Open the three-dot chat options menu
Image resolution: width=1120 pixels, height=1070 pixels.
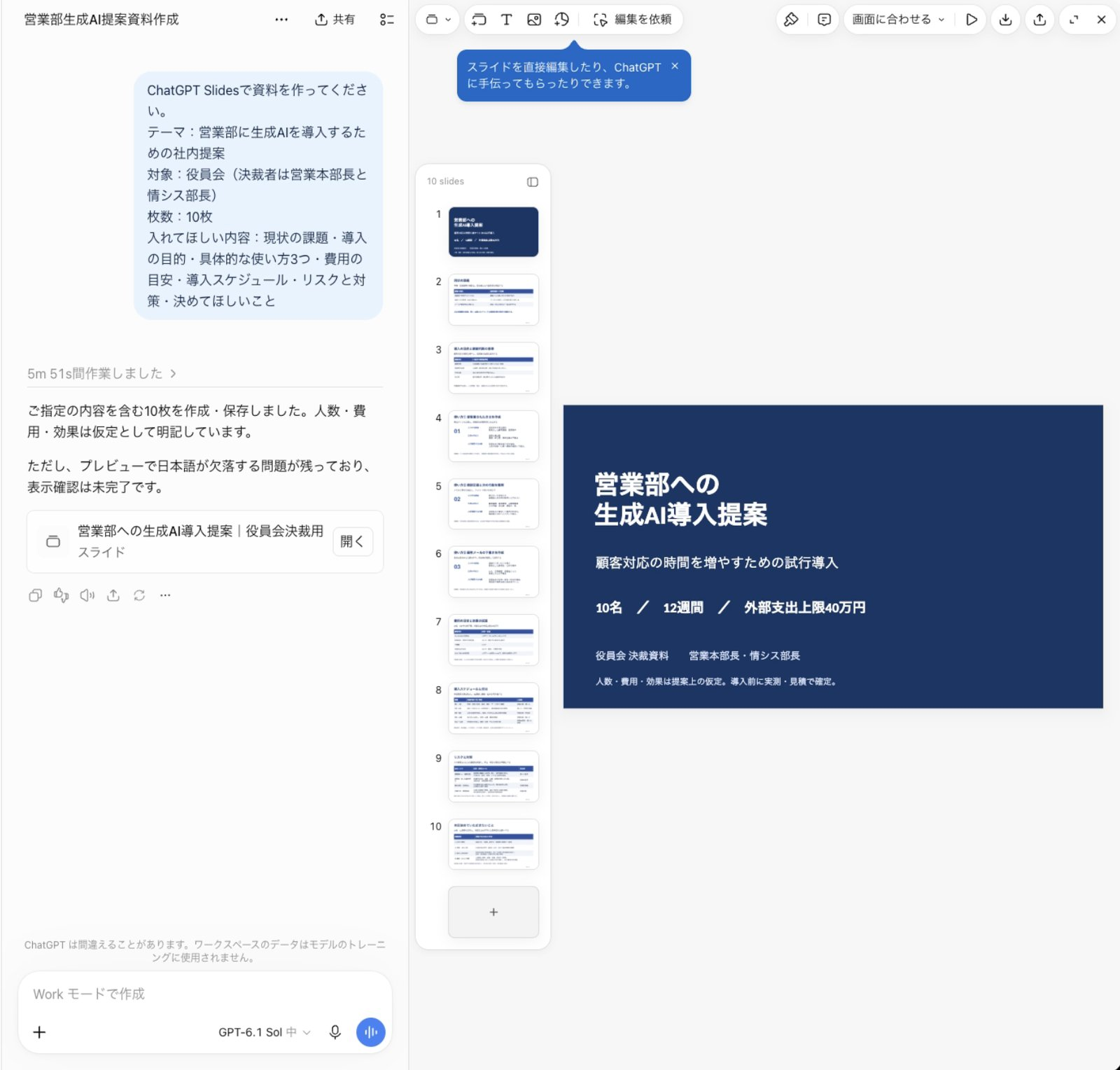pos(281,20)
